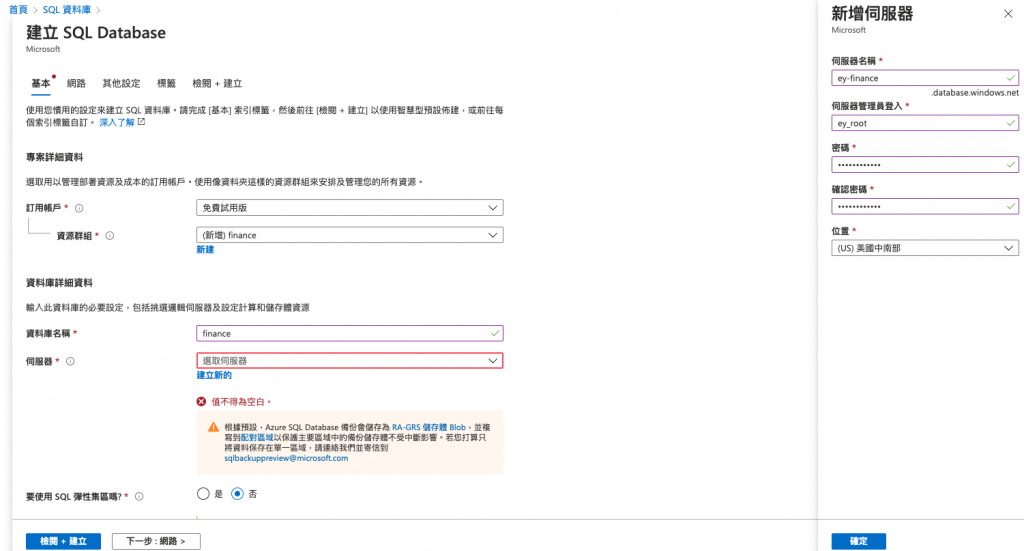This screenshot has width=1024, height=551.
Task: Click the 專案詳細資料 heading
Action: tap(54, 157)
